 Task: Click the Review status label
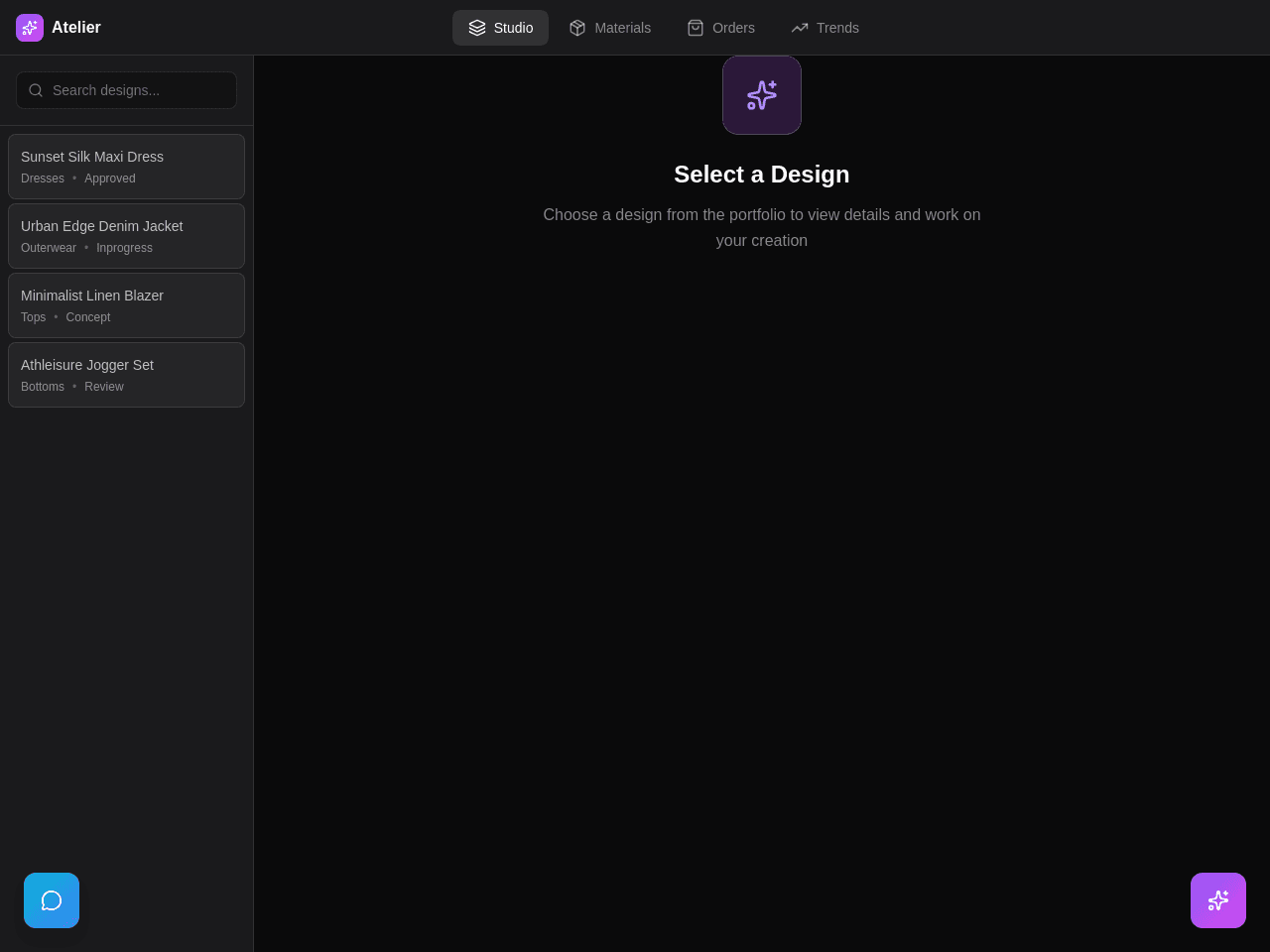click(x=104, y=387)
